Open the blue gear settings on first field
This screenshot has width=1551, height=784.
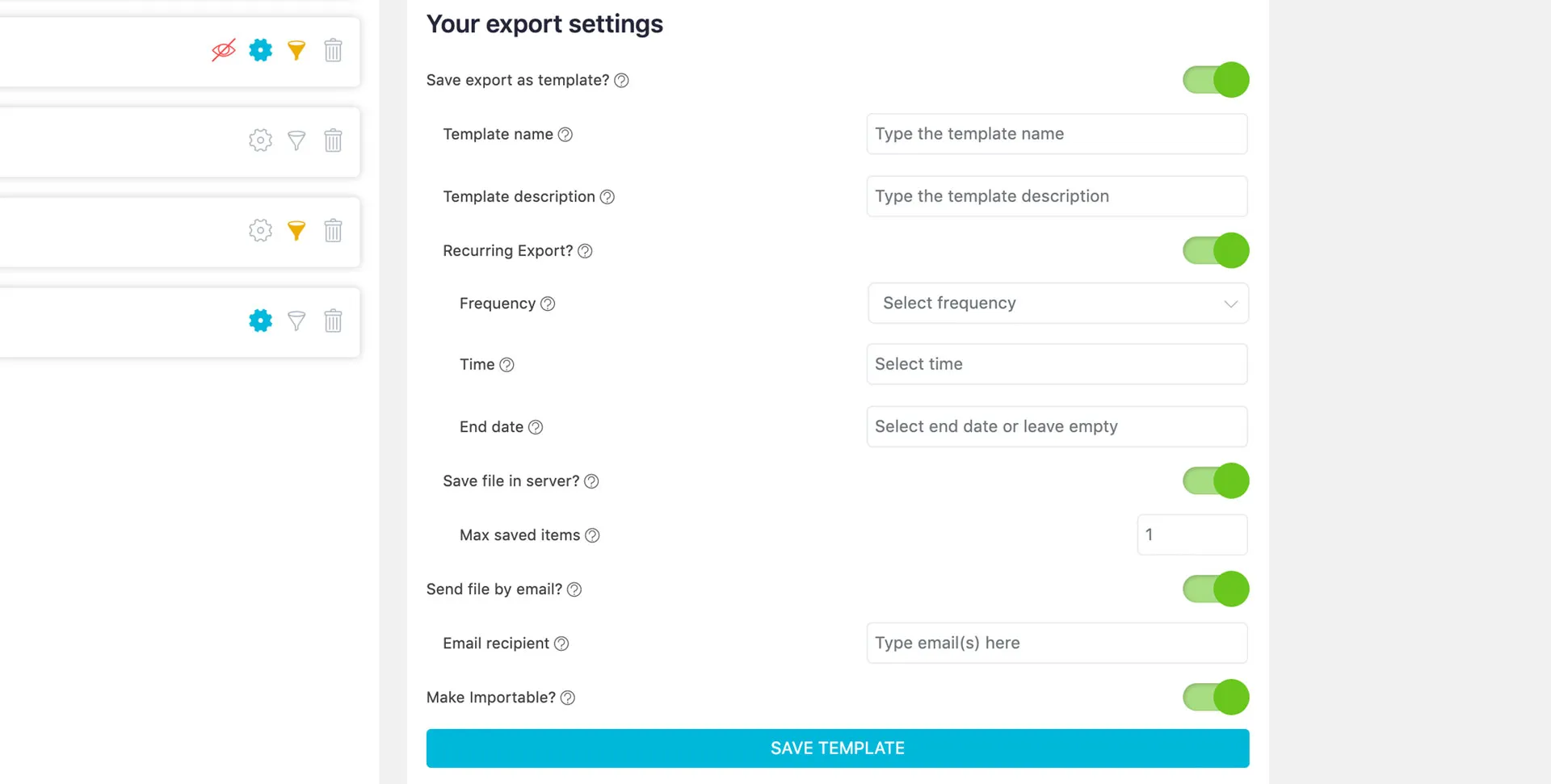point(260,50)
